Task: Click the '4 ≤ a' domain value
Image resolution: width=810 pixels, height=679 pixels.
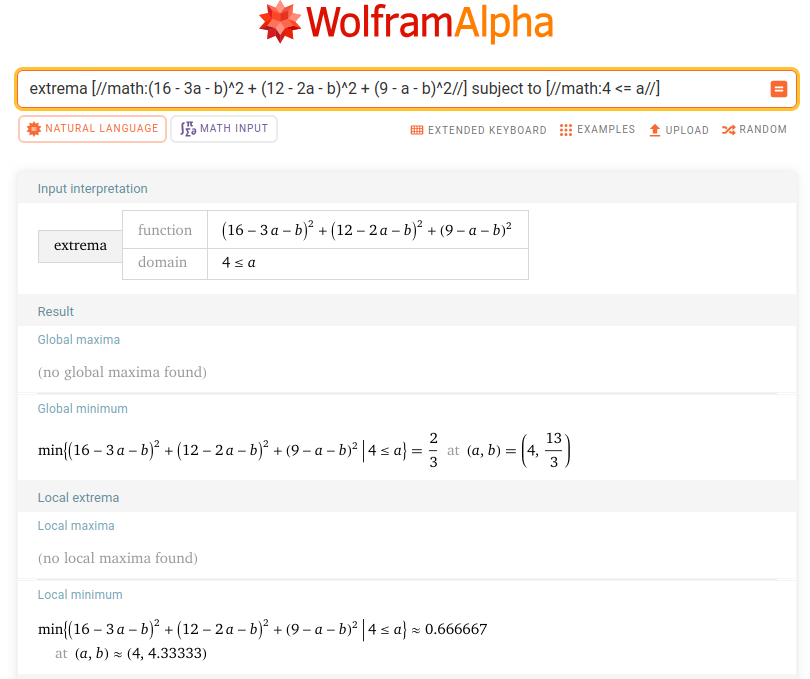Action: (239, 263)
